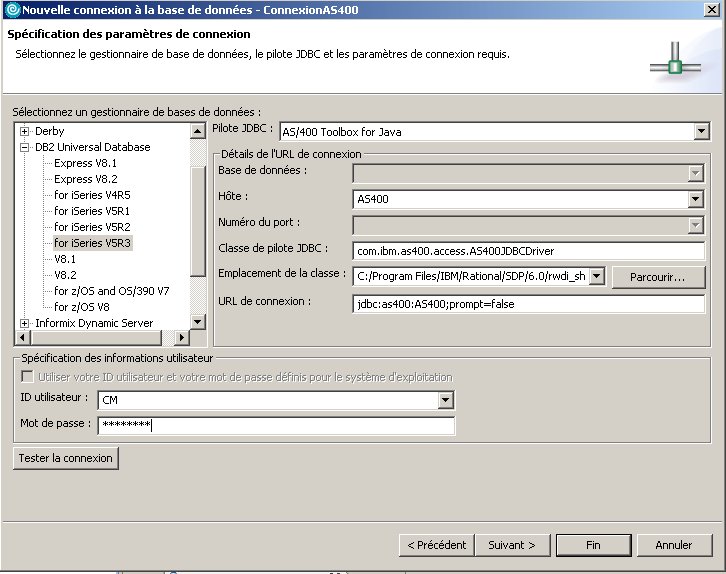Screen dimensions: 726x574
Task: Close the Nouvelle connexion dialog
Action: point(711,10)
